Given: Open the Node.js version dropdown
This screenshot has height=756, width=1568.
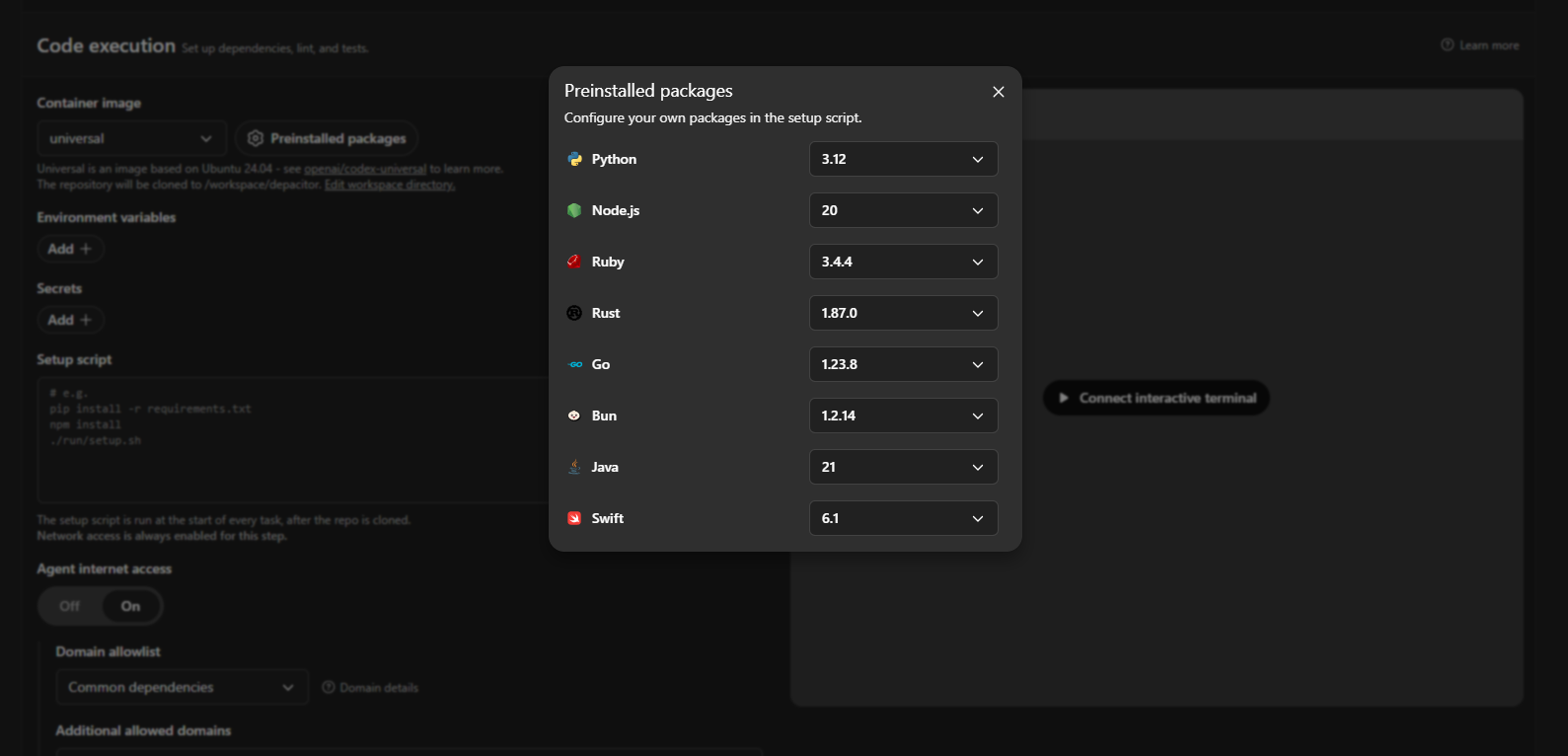Looking at the screenshot, I should (903, 210).
